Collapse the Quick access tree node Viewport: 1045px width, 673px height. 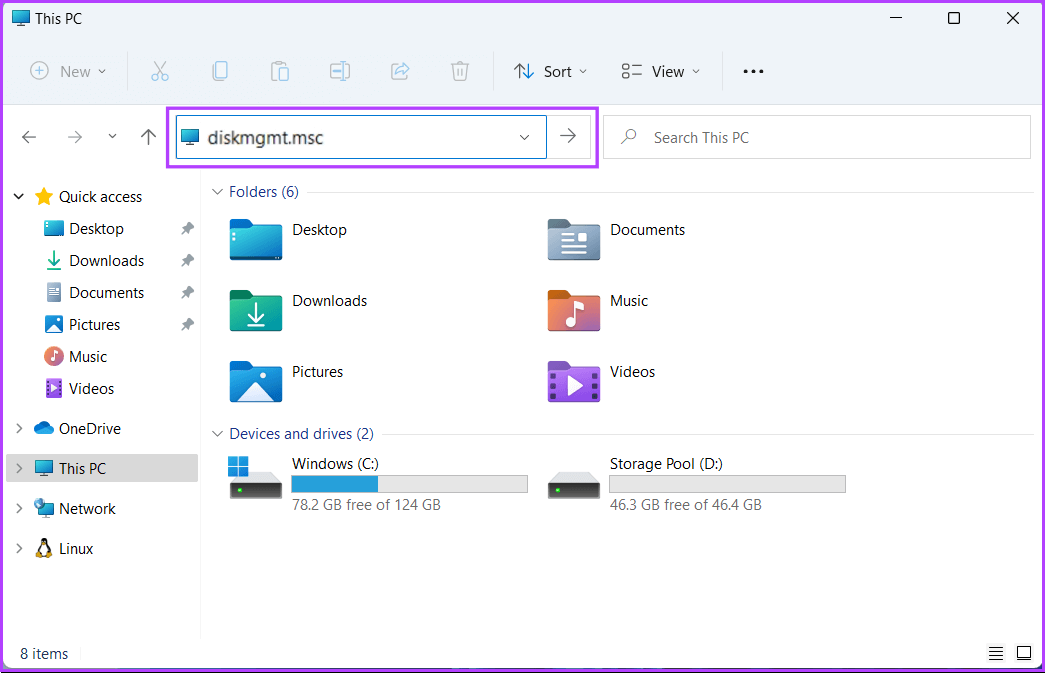point(19,197)
